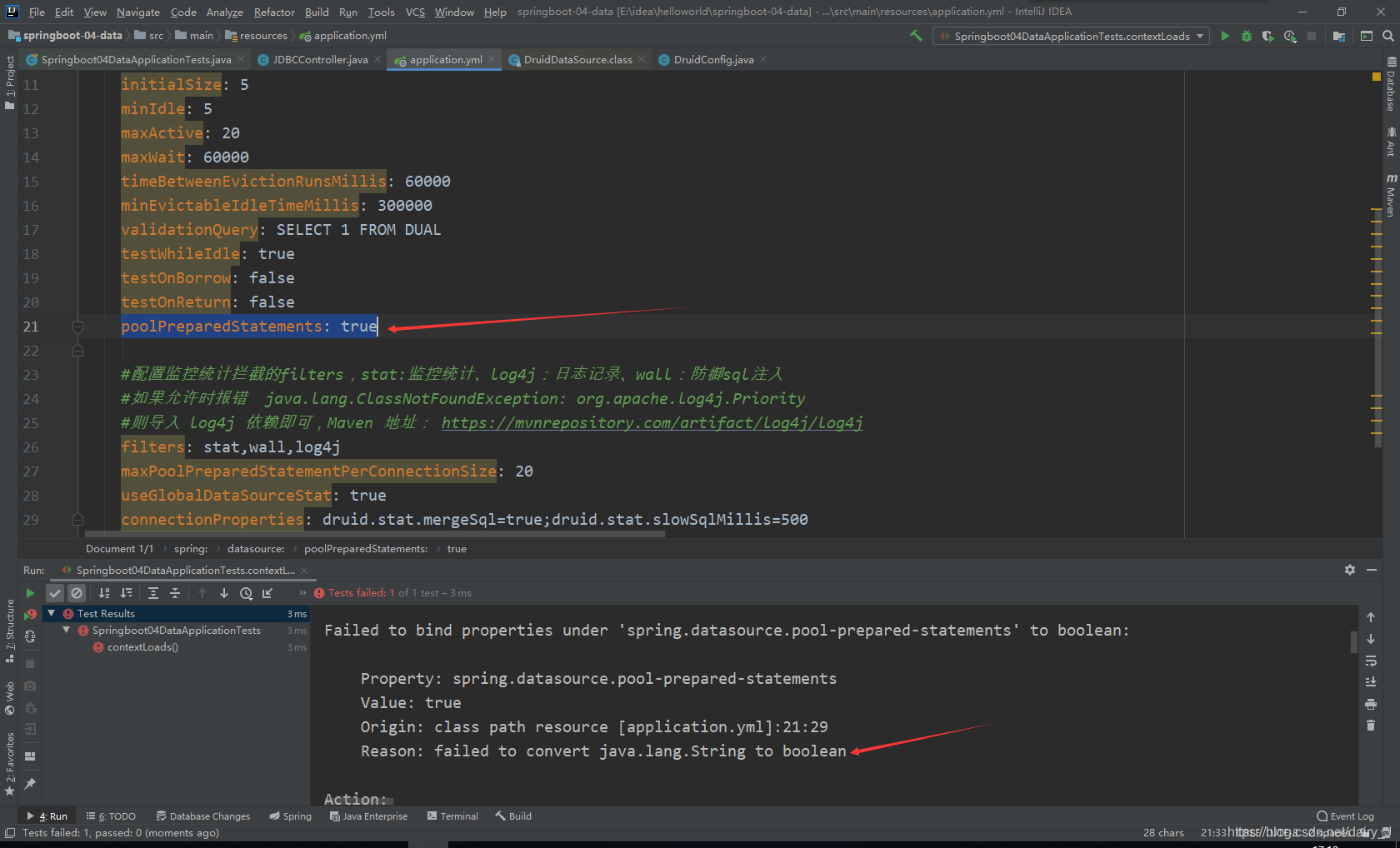Screen dimensions: 1400x848
Task: Click the editor horizontal scrollbar
Action: [x=375, y=534]
